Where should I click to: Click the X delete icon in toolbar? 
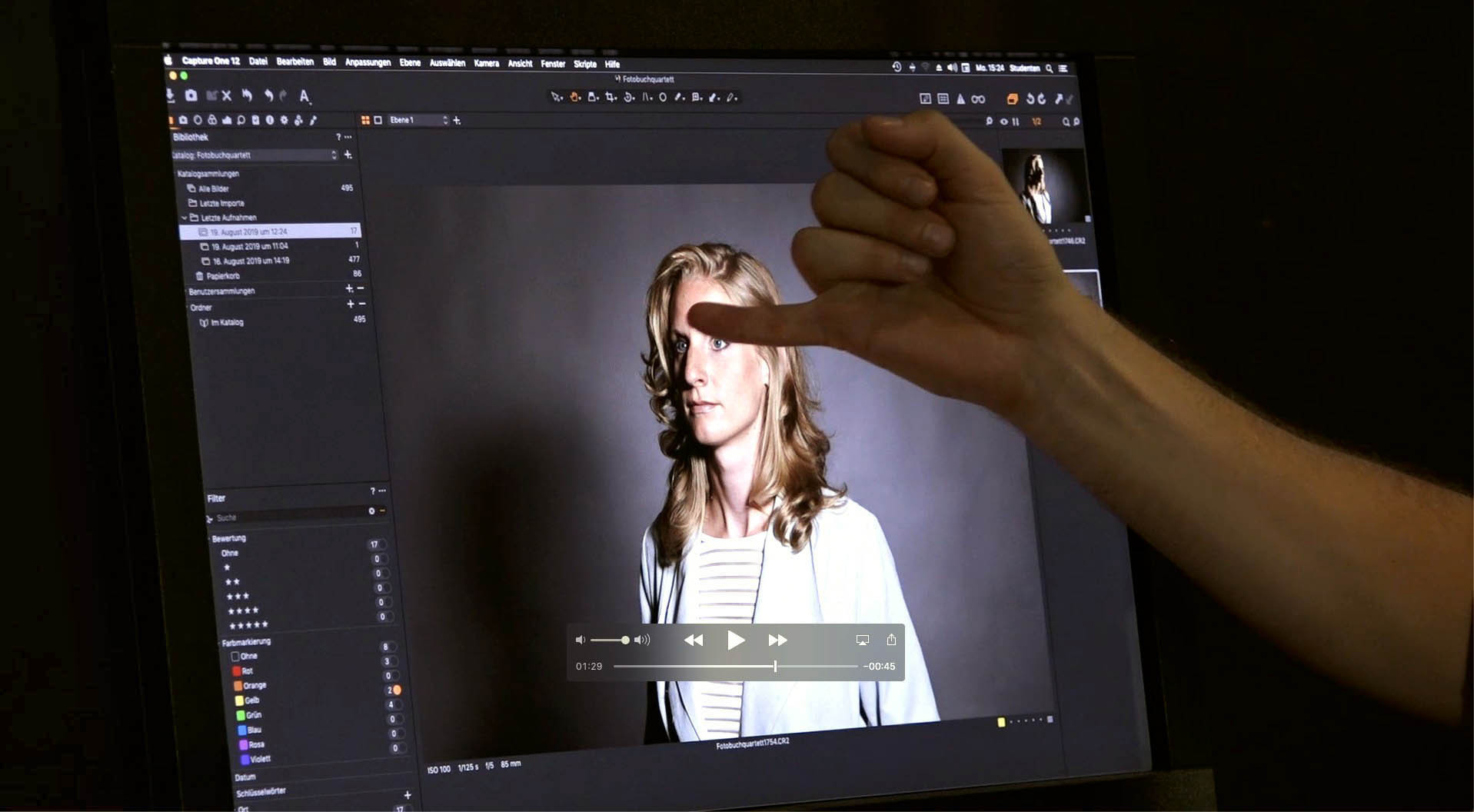(x=227, y=96)
